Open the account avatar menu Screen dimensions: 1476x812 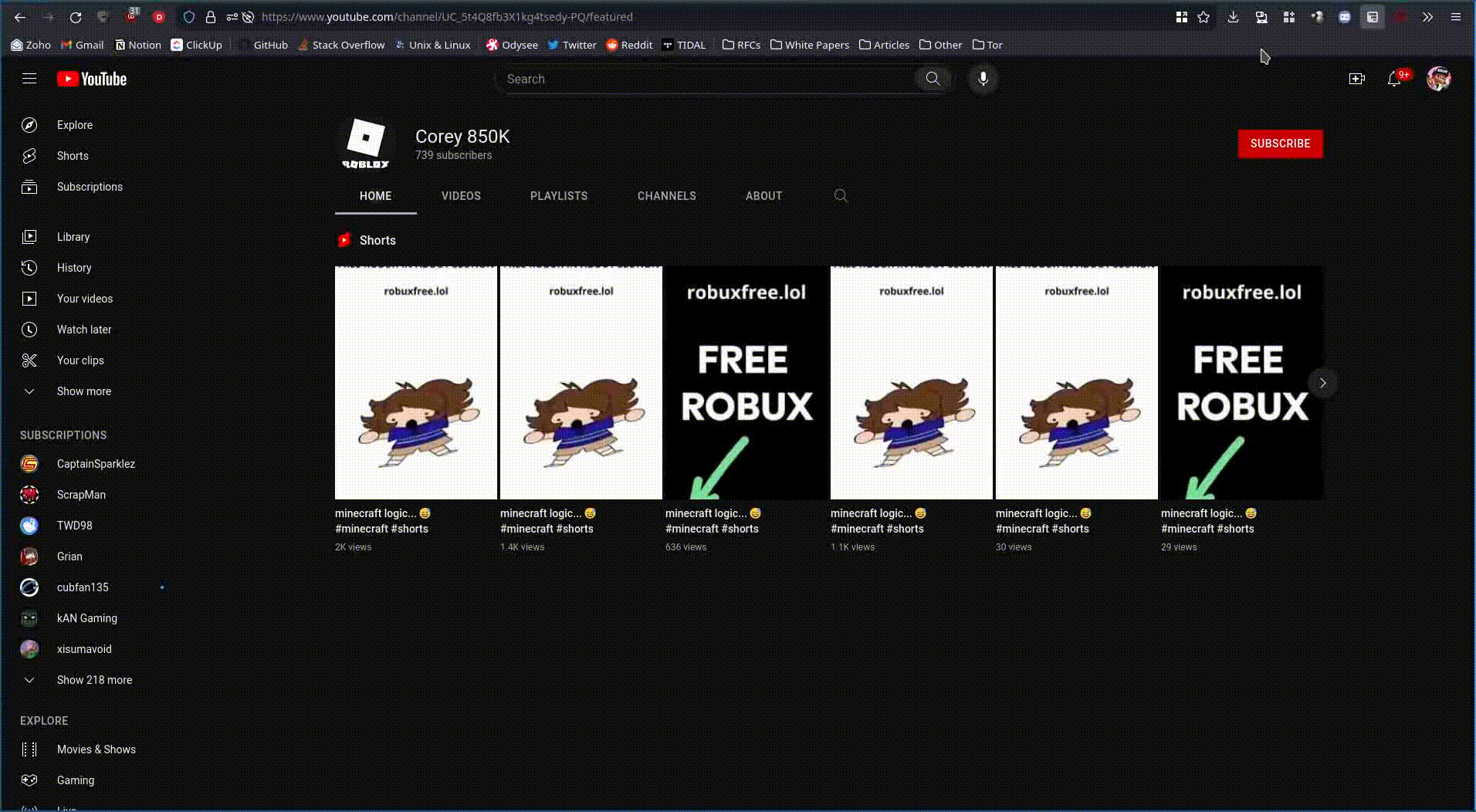click(1438, 79)
